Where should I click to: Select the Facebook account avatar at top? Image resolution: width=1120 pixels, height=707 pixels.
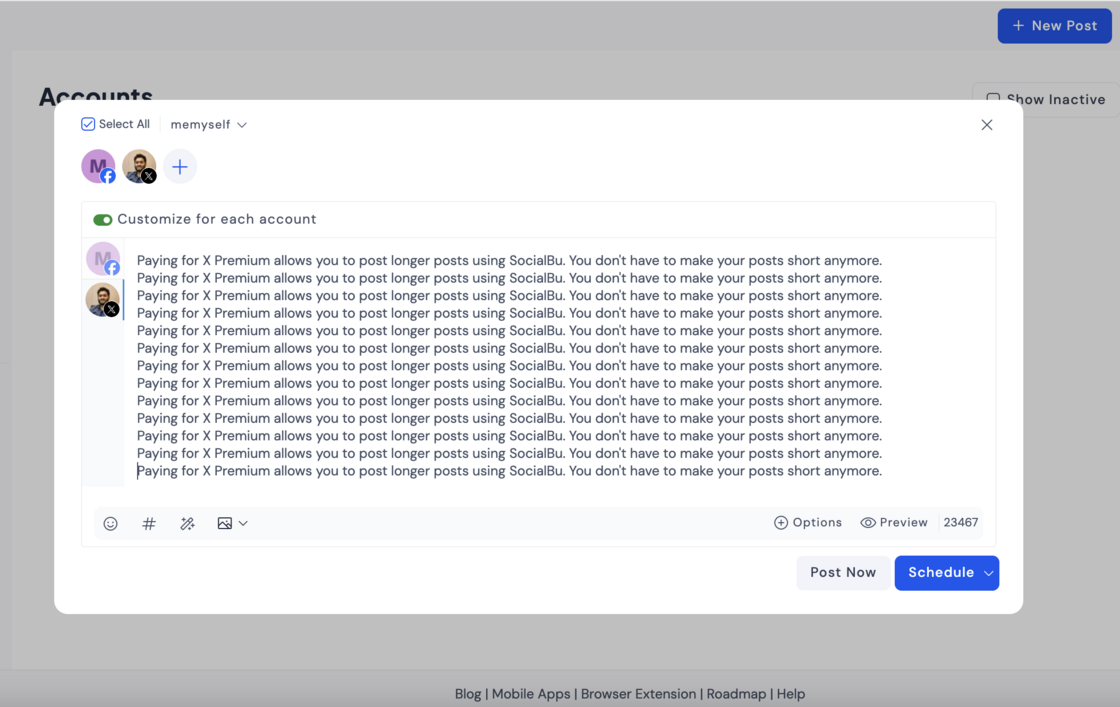click(x=98, y=167)
